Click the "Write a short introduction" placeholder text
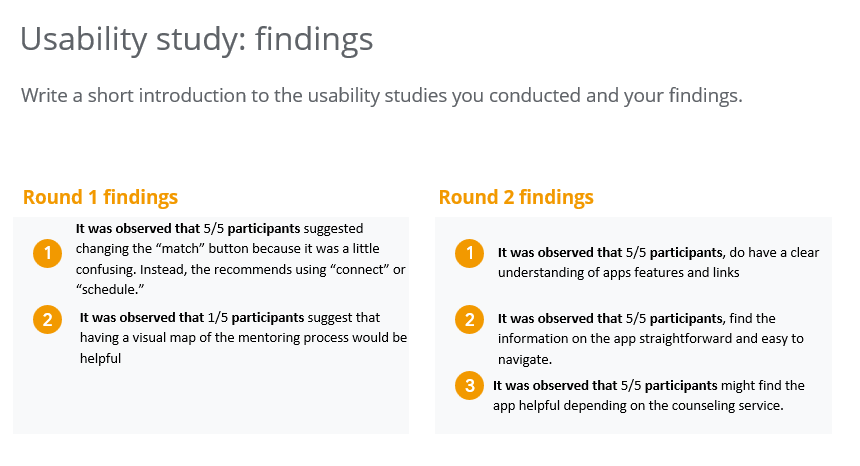 (x=381, y=97)
